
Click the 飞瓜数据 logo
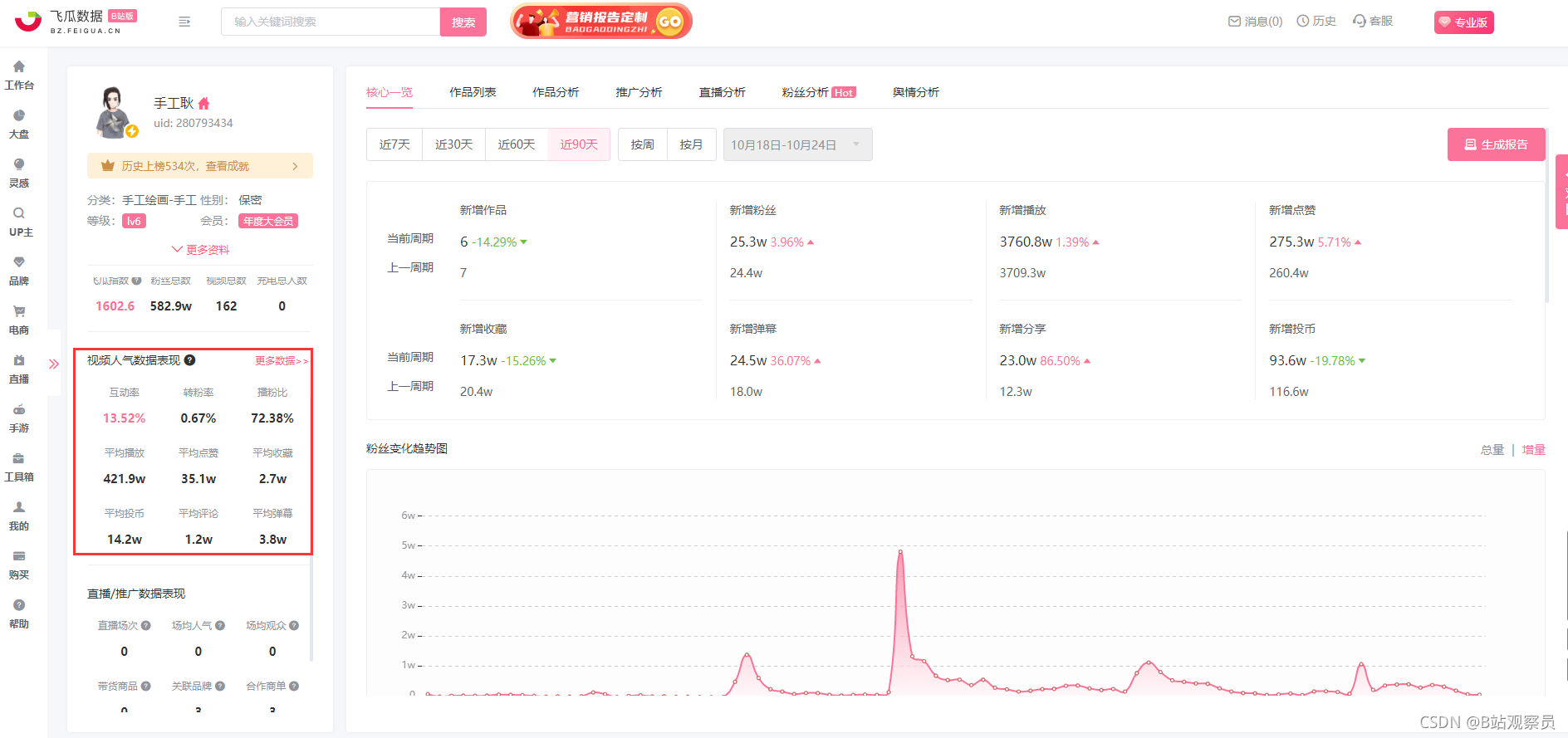(76, 22)
